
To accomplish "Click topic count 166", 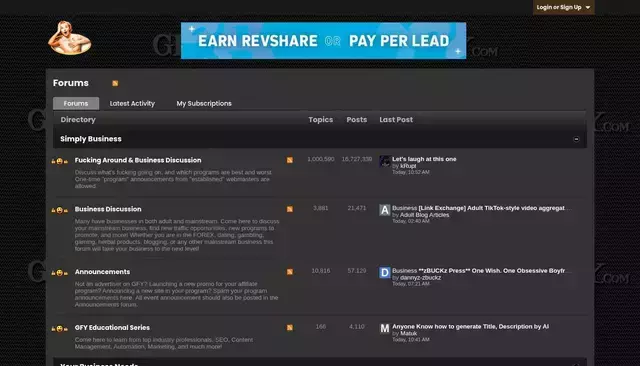I will 321,326.
